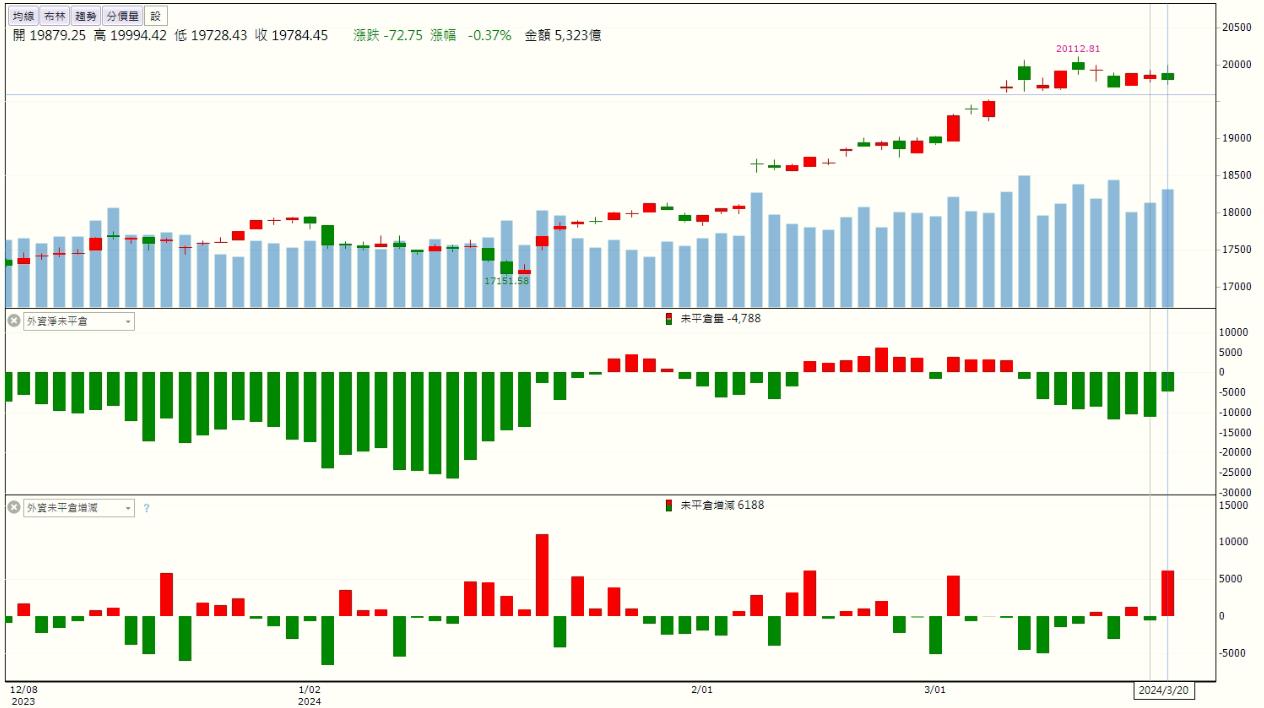Click the 未平倉量 -4,788 readout

pos(721,318)
